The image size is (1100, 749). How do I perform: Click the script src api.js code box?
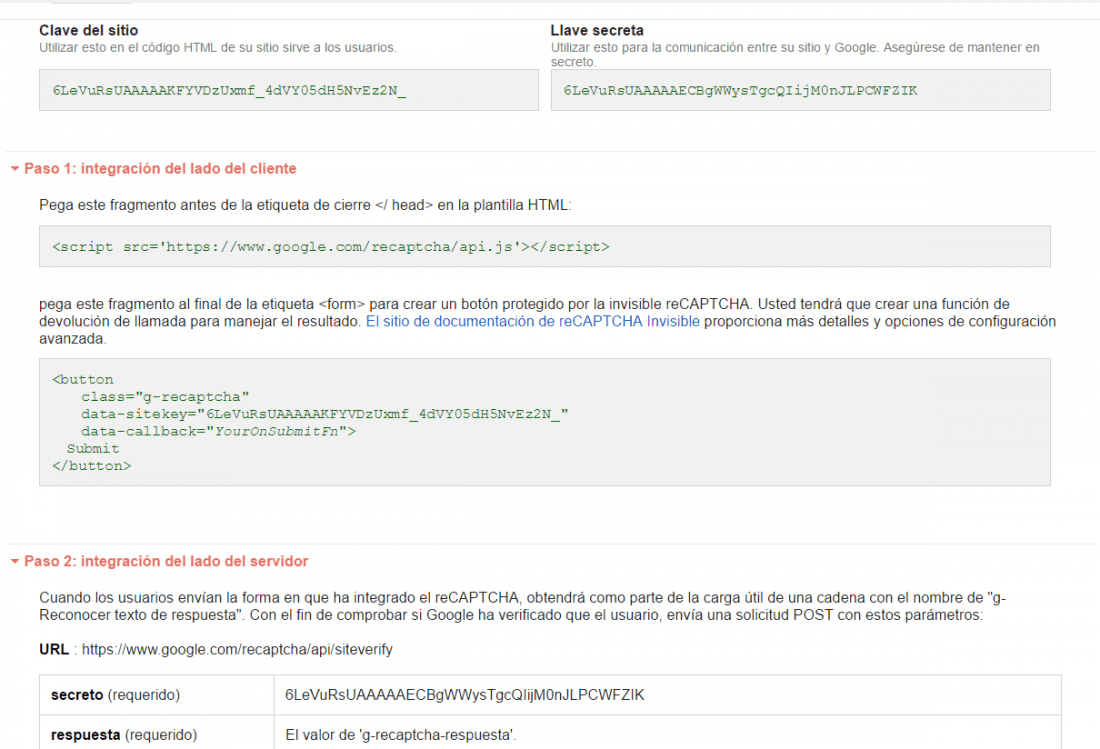tap(544, 246)
